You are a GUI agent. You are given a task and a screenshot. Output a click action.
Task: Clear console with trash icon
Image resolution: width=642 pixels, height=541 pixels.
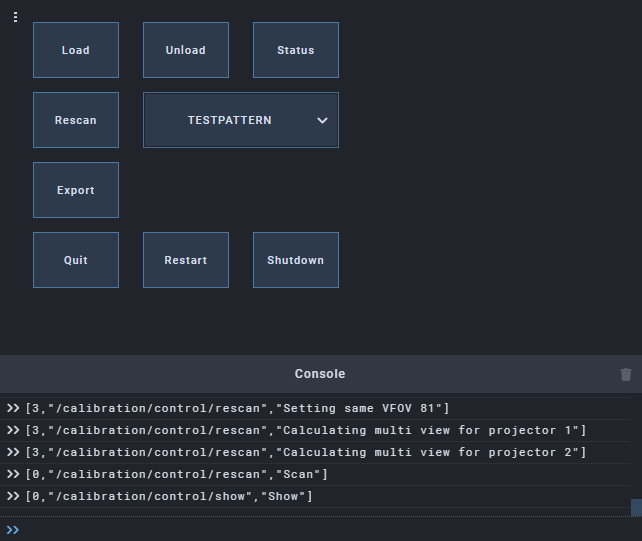(626, 374)
